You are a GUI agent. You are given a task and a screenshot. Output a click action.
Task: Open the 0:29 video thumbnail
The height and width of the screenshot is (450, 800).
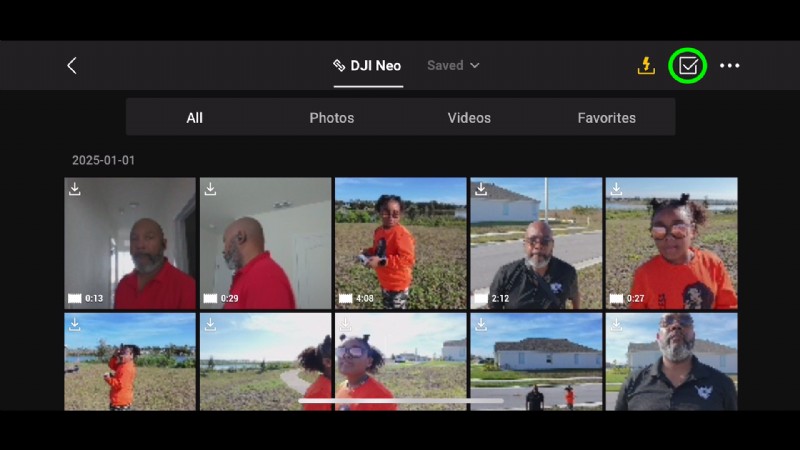point(265,243)
